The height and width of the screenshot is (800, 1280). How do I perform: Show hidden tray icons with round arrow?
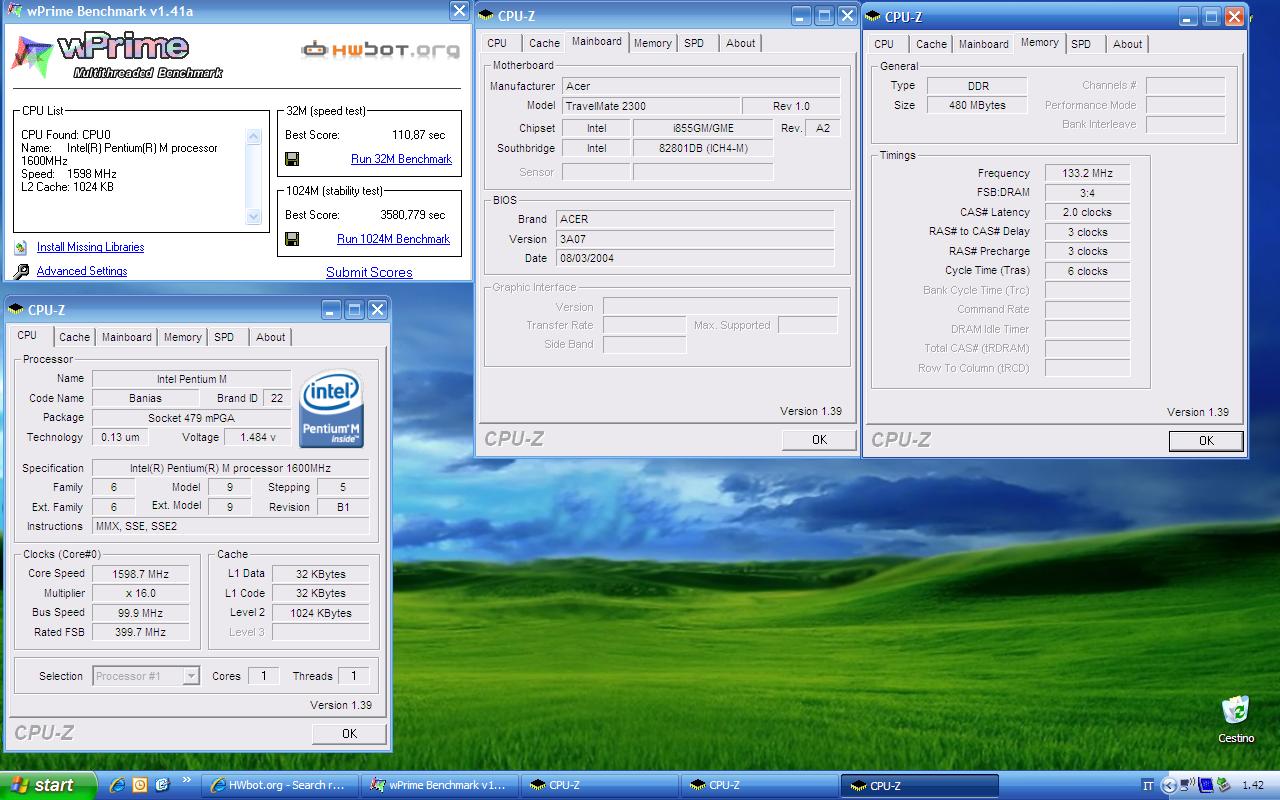coord(1169,785)
